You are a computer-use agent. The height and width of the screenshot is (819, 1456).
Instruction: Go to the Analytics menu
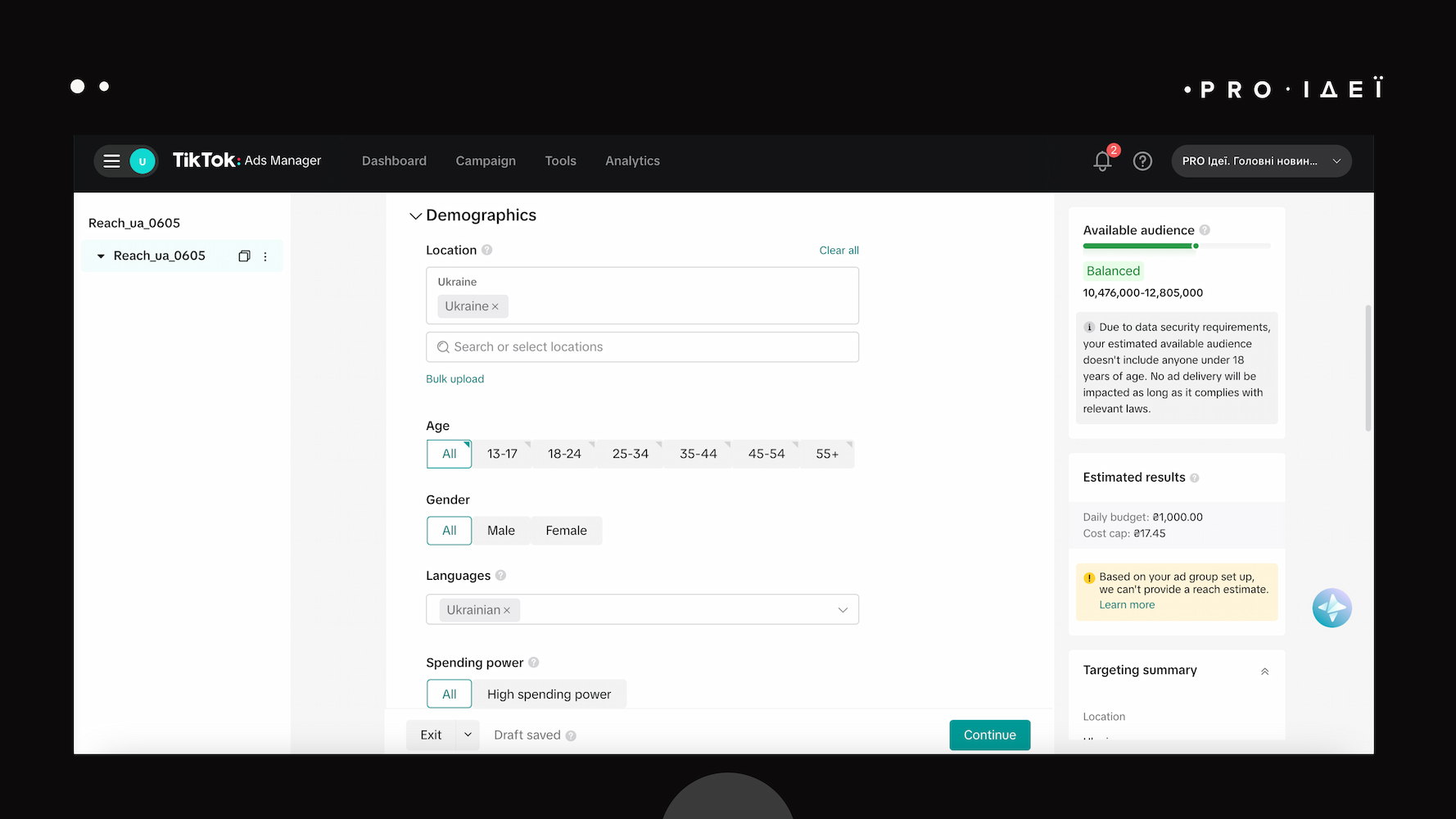pos(632,161)
